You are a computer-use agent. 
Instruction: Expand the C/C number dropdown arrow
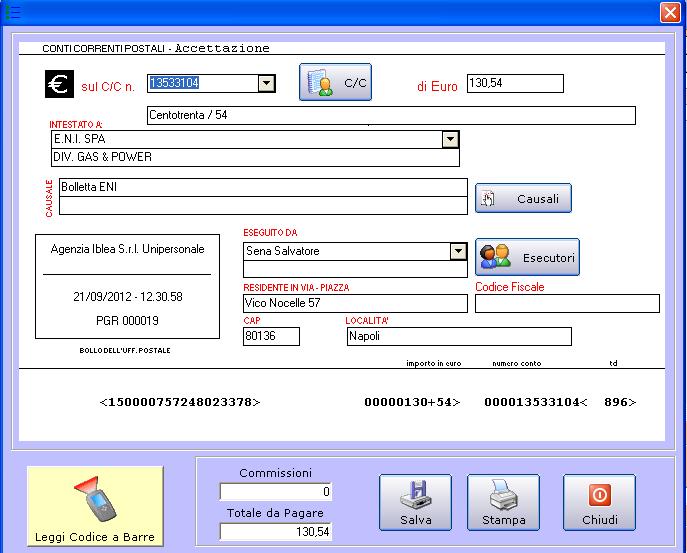point(266,83)
